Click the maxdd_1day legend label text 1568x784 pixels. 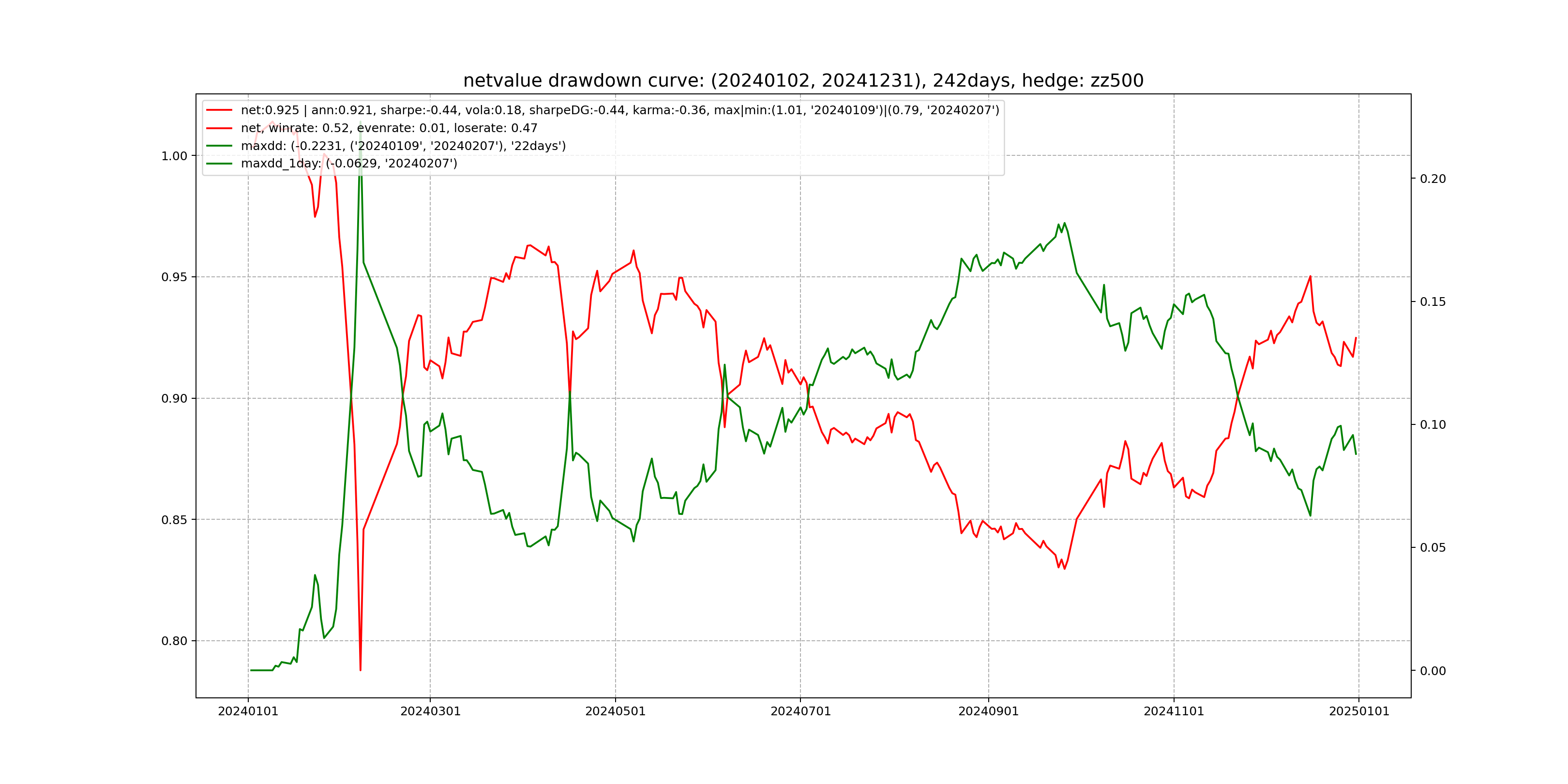tap(349, 164)
